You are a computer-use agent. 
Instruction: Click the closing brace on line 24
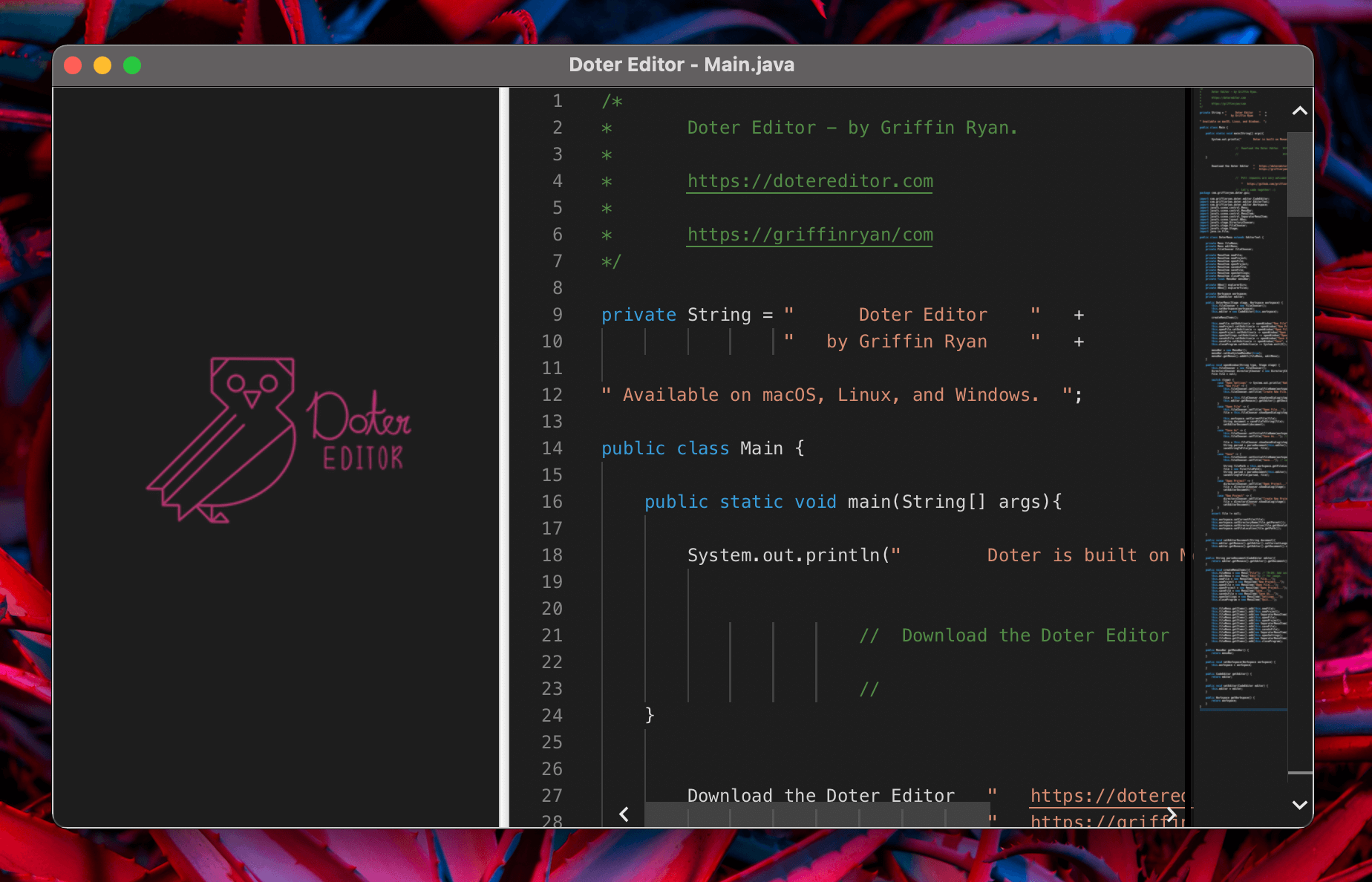[650, 715]
